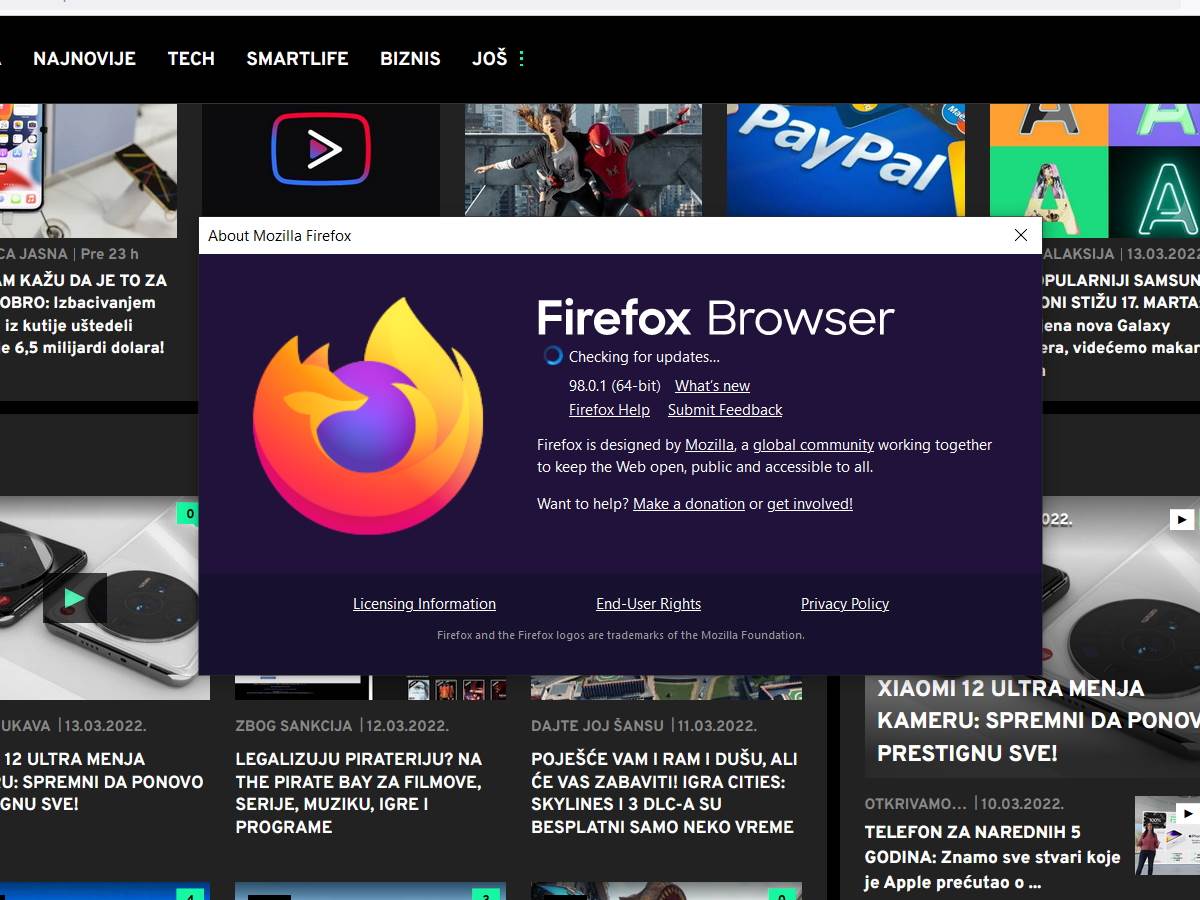Click Submit Feedback
Image resolution: width=1200 pixels, height=900 pixels.
pyautogui.click(x=724, y=409)
